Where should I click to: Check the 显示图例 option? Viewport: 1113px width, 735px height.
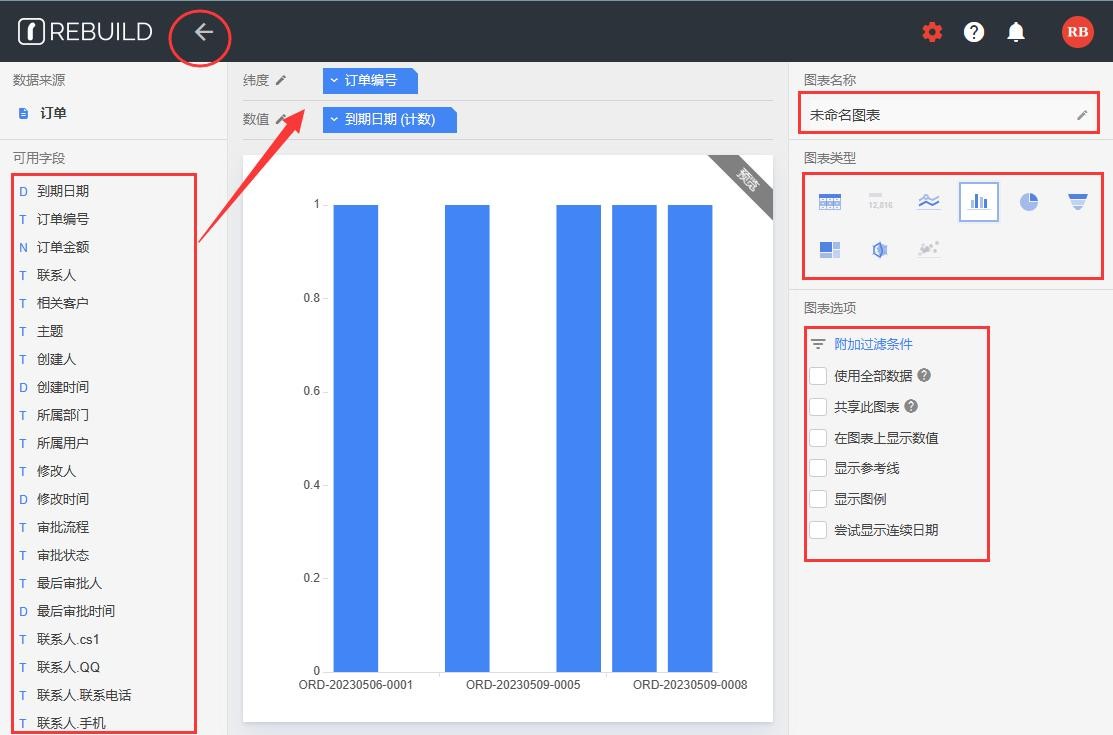pos(818,499)
